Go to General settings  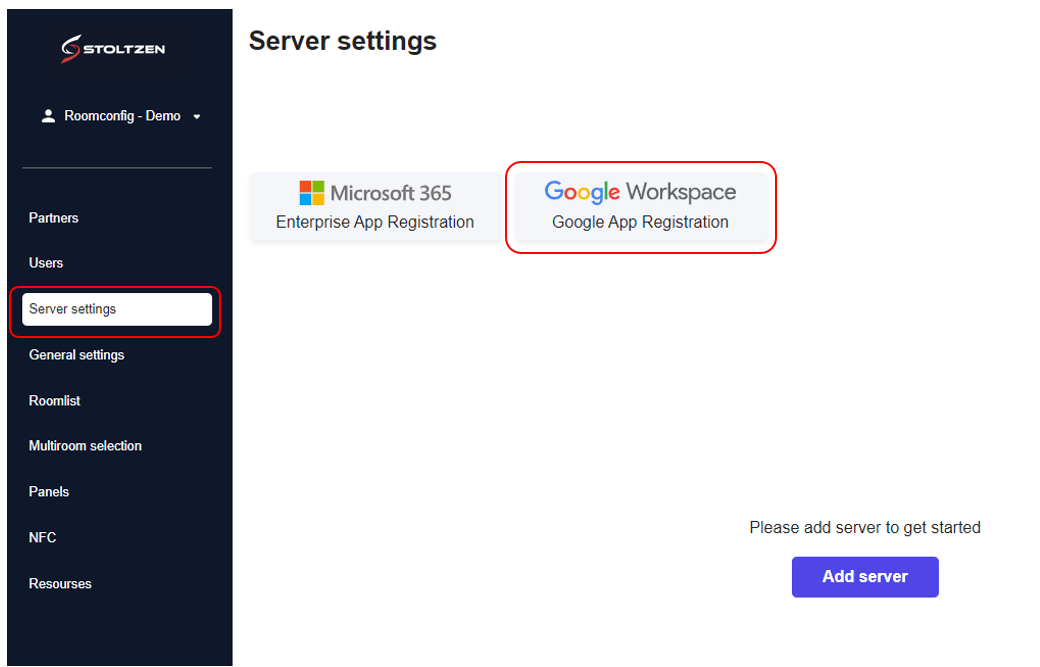click(76, 355)
